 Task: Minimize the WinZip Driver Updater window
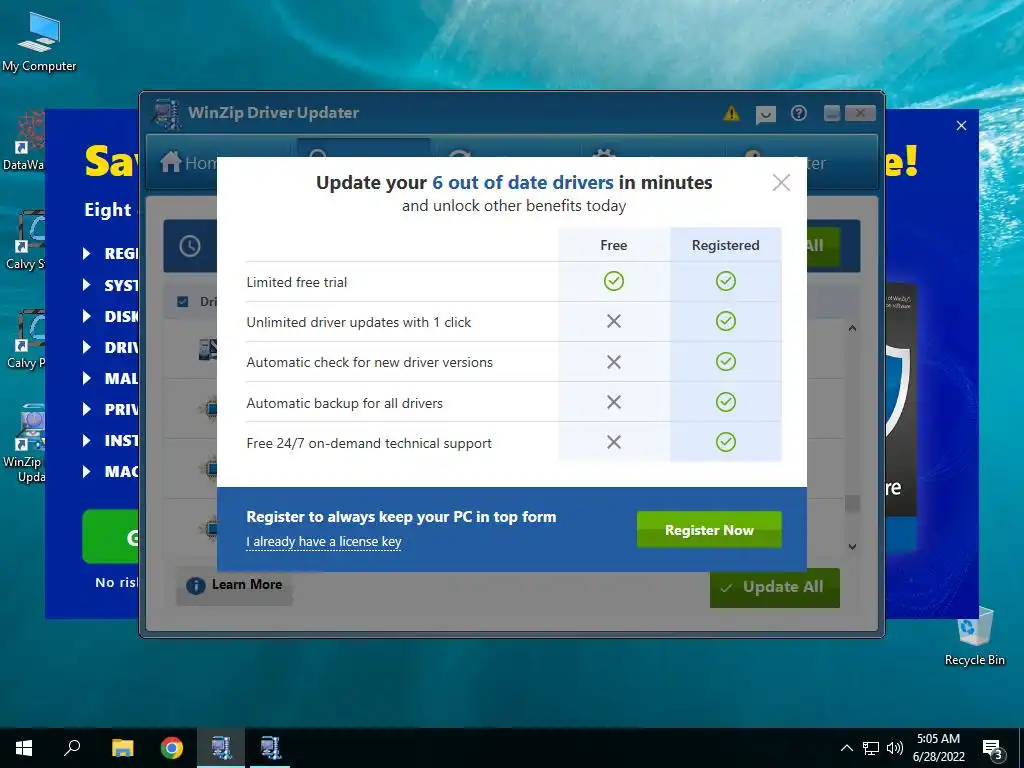832,113
